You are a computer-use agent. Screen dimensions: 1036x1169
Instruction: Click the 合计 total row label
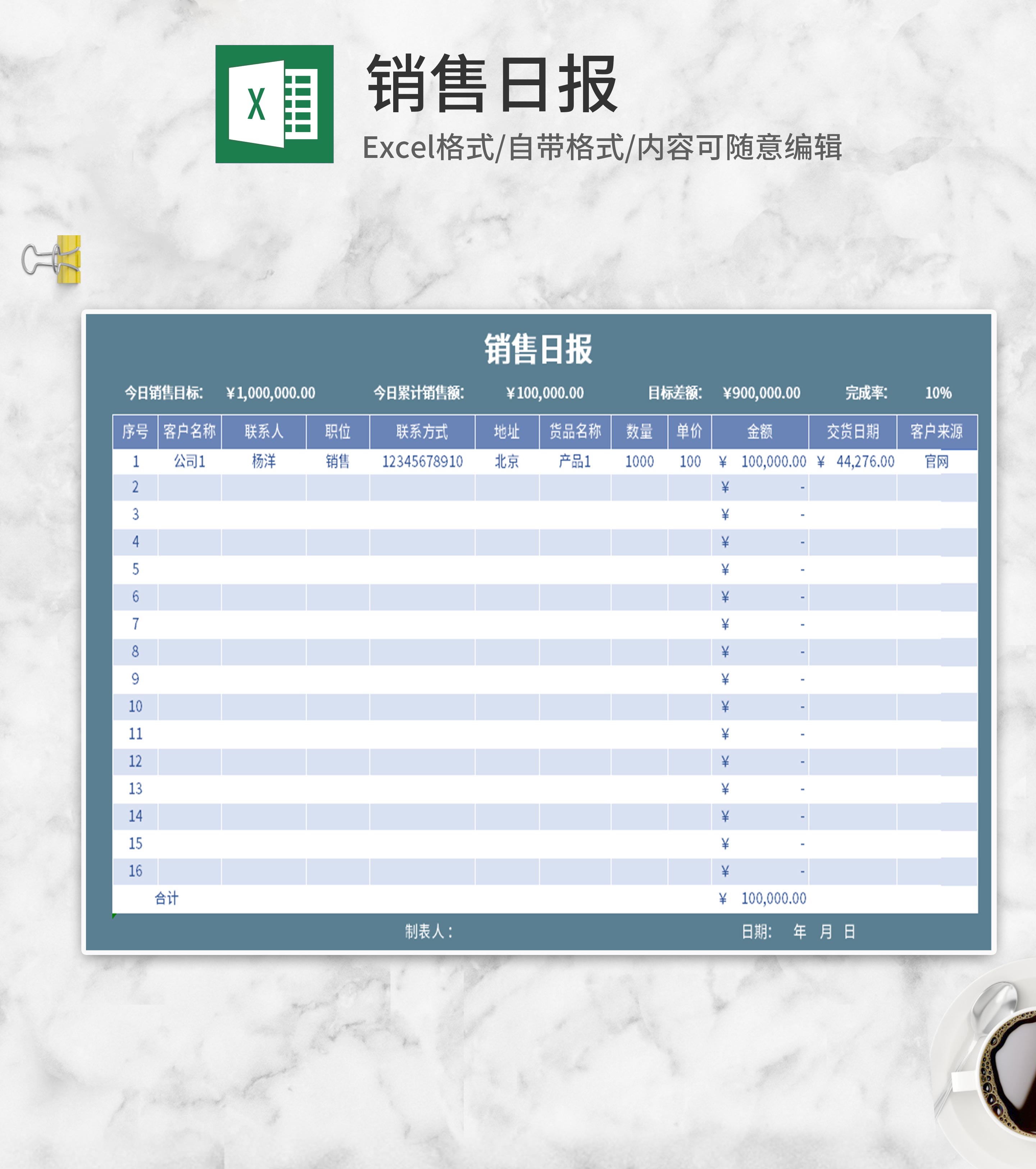pos(167,899)
